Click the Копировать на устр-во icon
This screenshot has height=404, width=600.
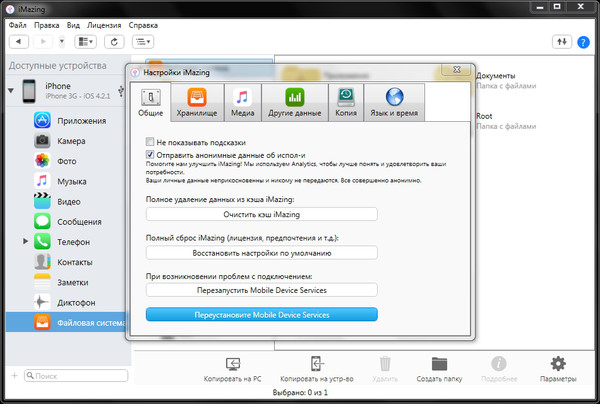pyautogui.click(x=314, y=364)
